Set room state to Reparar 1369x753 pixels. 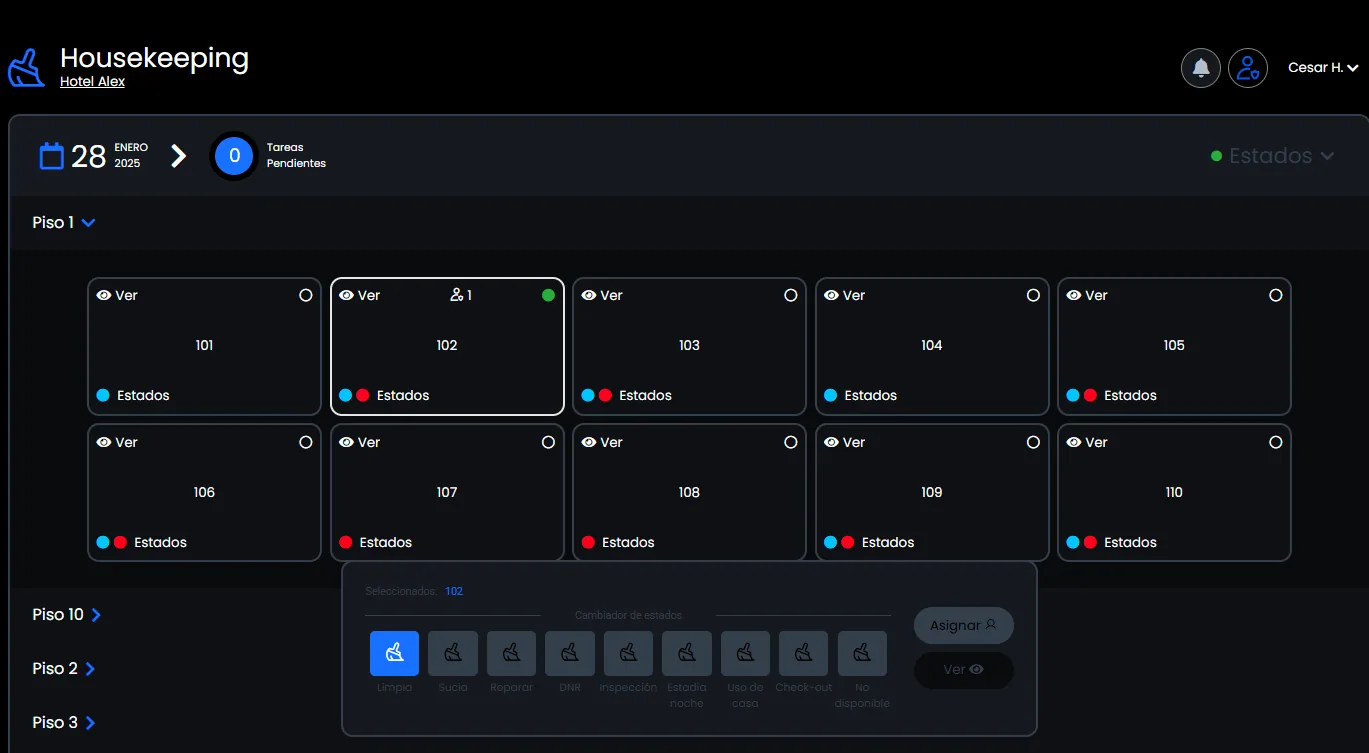click(x=511, y=653)
